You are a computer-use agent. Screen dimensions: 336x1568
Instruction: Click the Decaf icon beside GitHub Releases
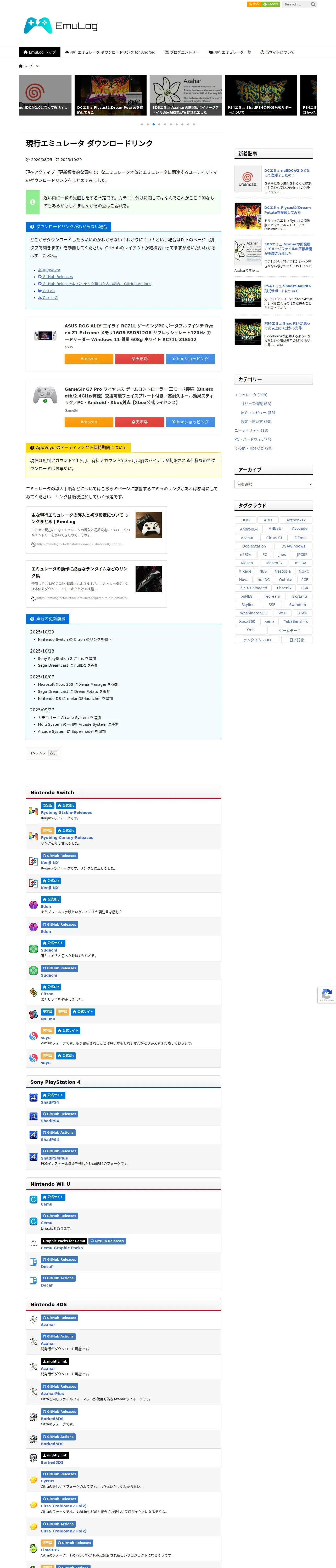pyautogui.click(x=33, y=1263)
